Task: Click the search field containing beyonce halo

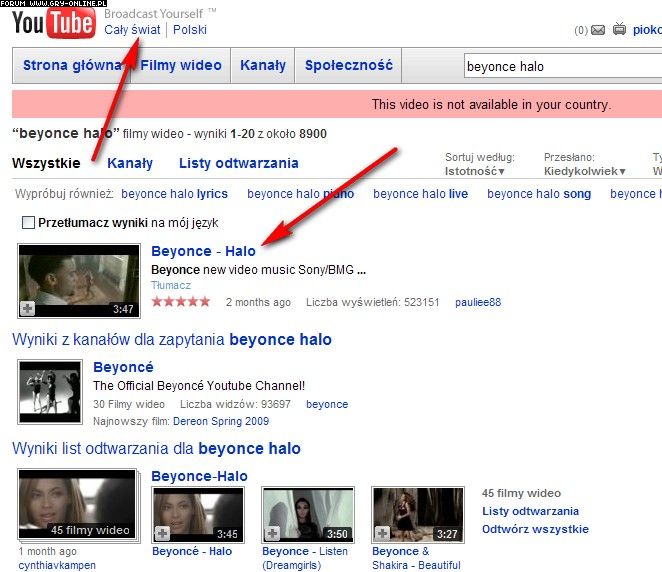Action: click(x=560, y=67)
